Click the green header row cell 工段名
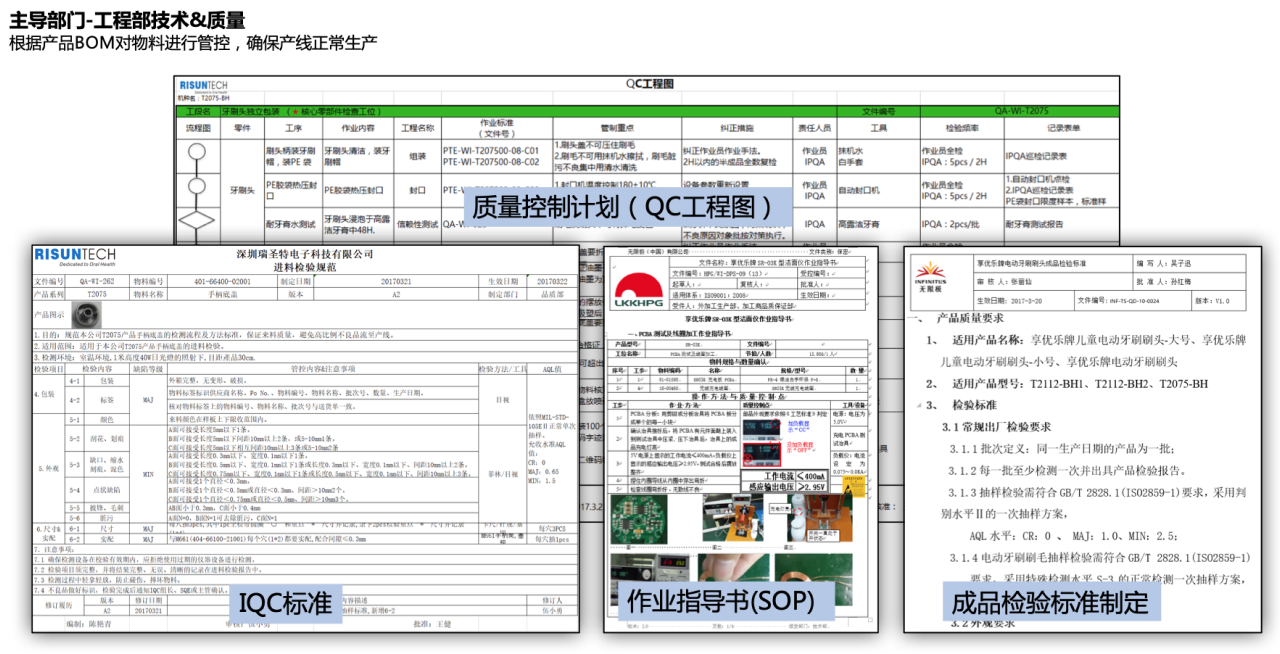The image size is (1280, 654). 197,112
